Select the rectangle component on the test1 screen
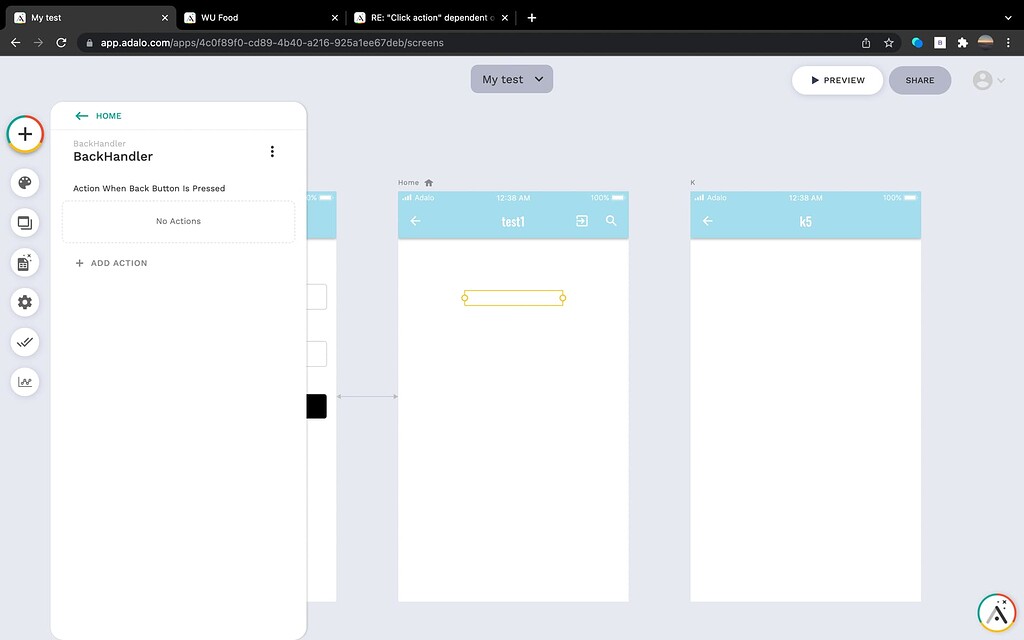The image size is (1024, 640). click(513, 297)
